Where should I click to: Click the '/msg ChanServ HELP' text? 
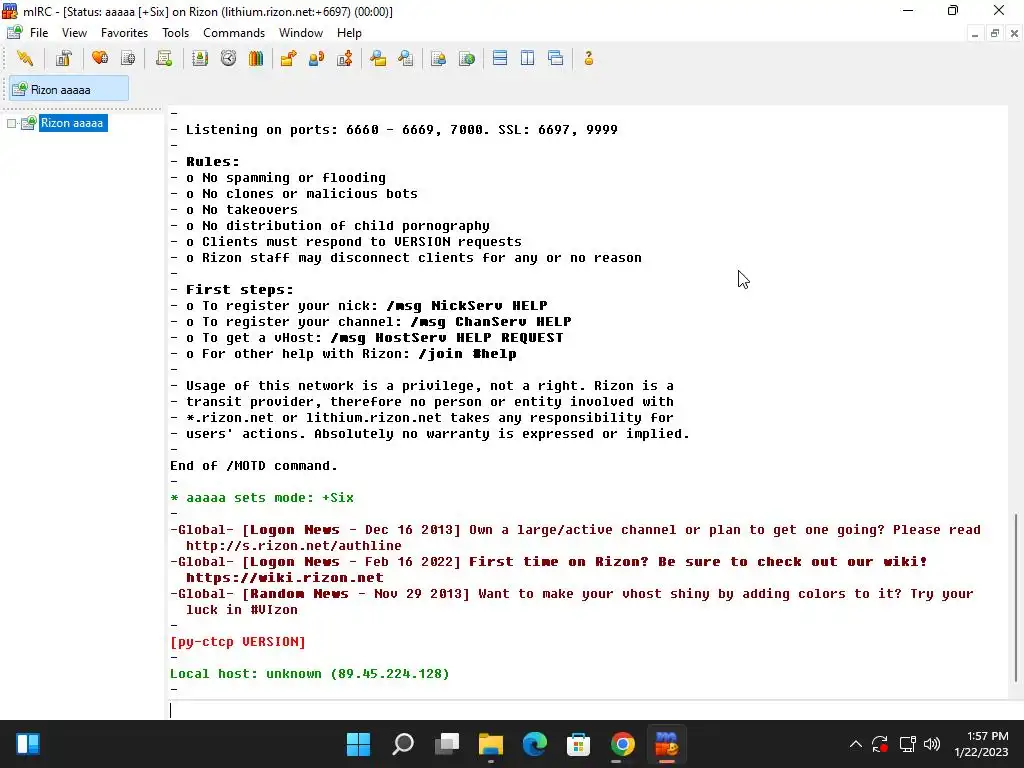490,321
